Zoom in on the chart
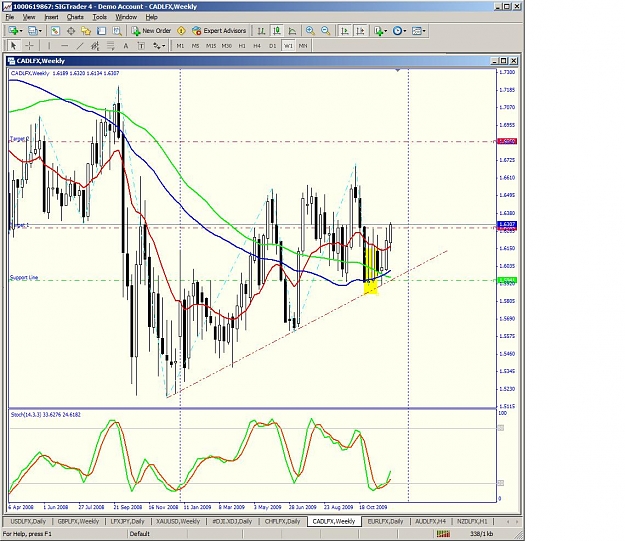 point(310,31)
